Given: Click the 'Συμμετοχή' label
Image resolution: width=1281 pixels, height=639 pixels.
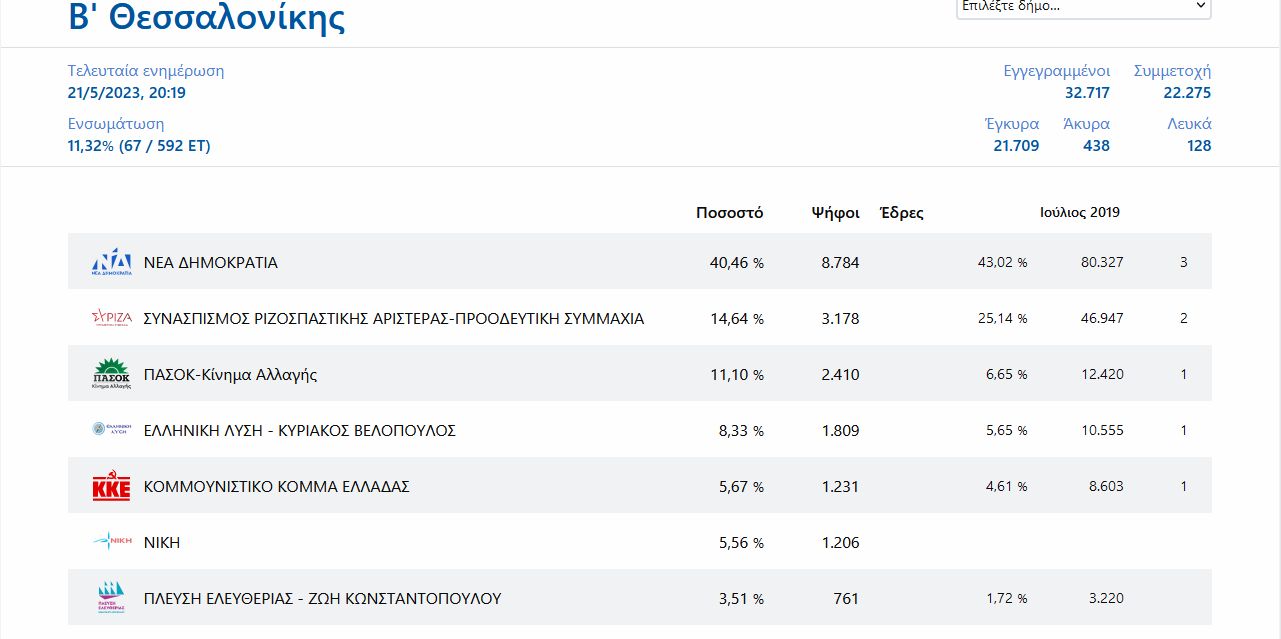Looking at the screenshot, I should 1172,71.
